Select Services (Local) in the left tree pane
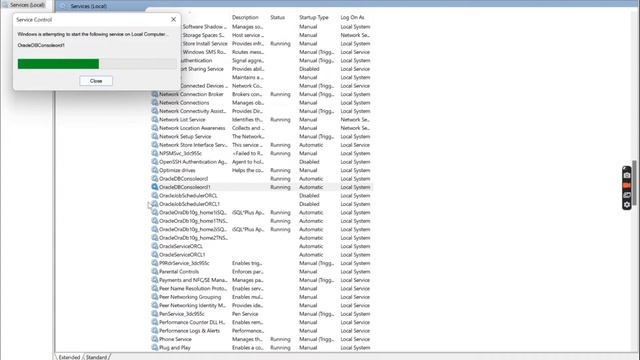Viewport: 640px width, 360px height. 27,5
